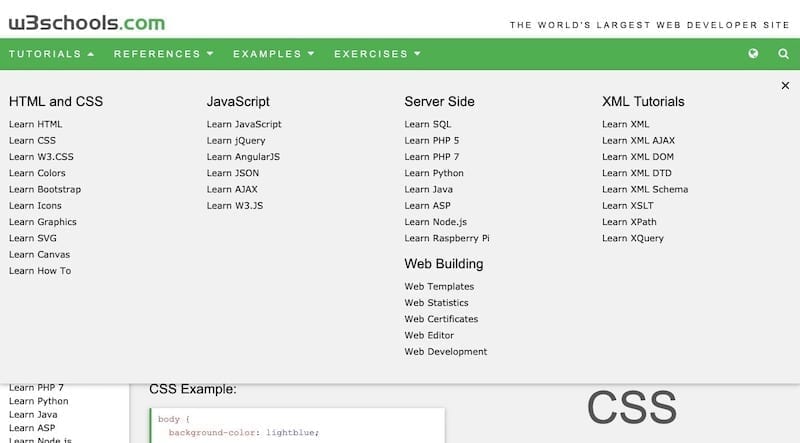The height and width of the screenshot is (443, 800).
Task: Open Learn XML tutorial
Action: (626, 124)
